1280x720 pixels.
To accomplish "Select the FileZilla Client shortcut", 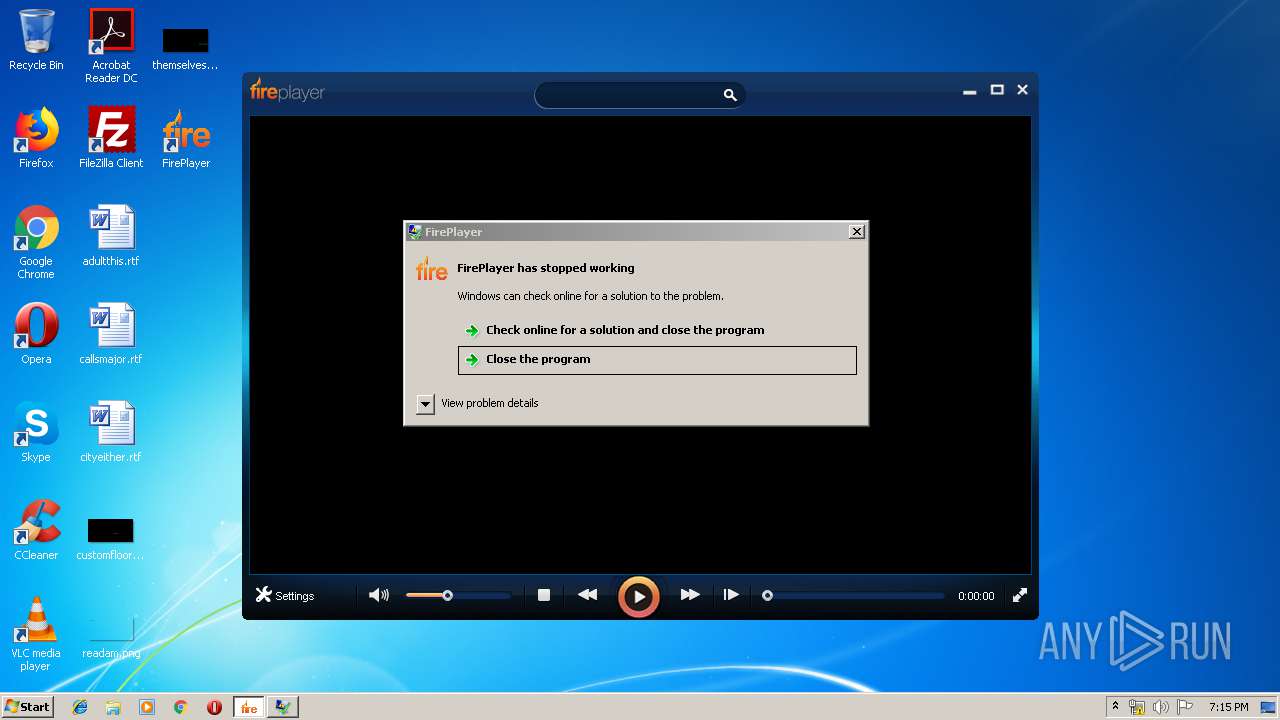I will click(x=111, y=138).
